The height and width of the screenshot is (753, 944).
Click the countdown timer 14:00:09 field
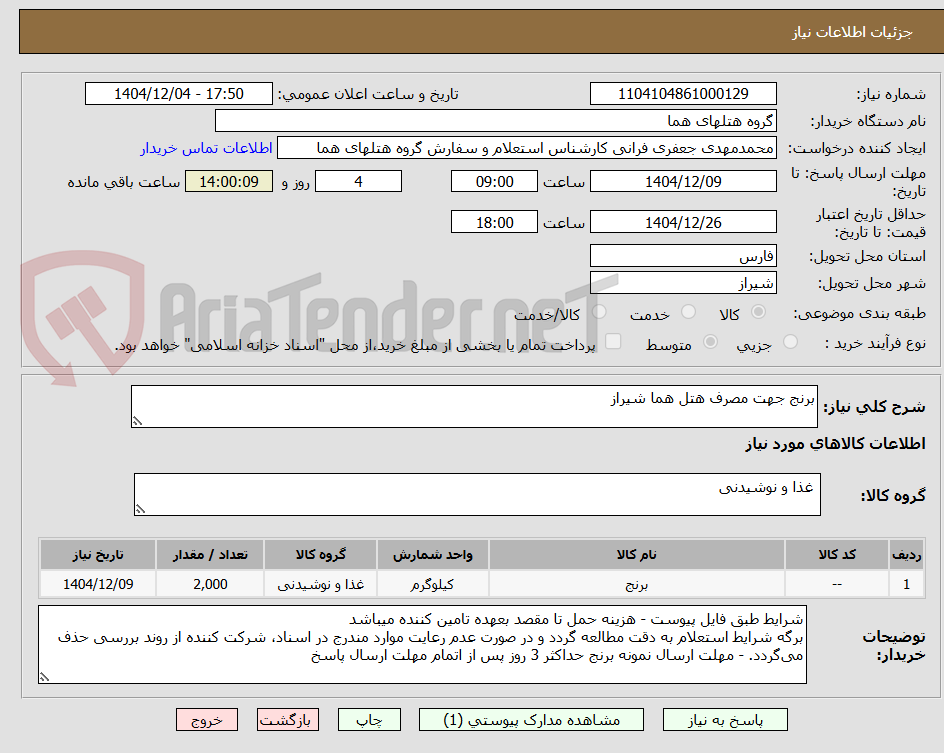[229, 181]
